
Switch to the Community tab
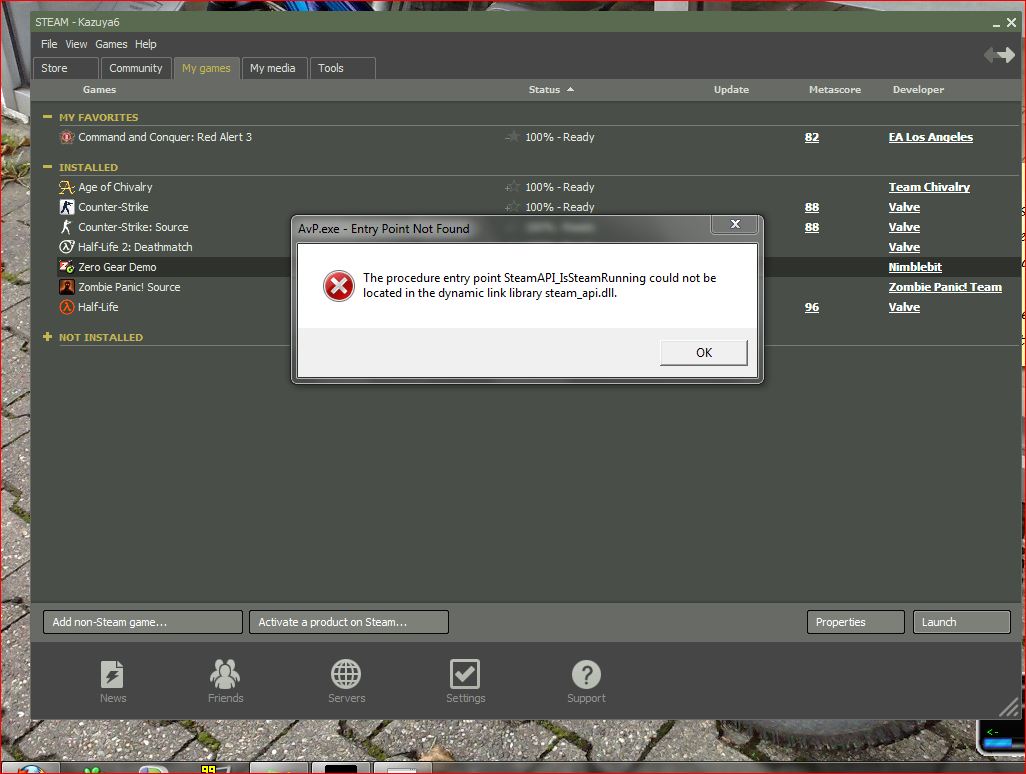(x=136, y=68)
